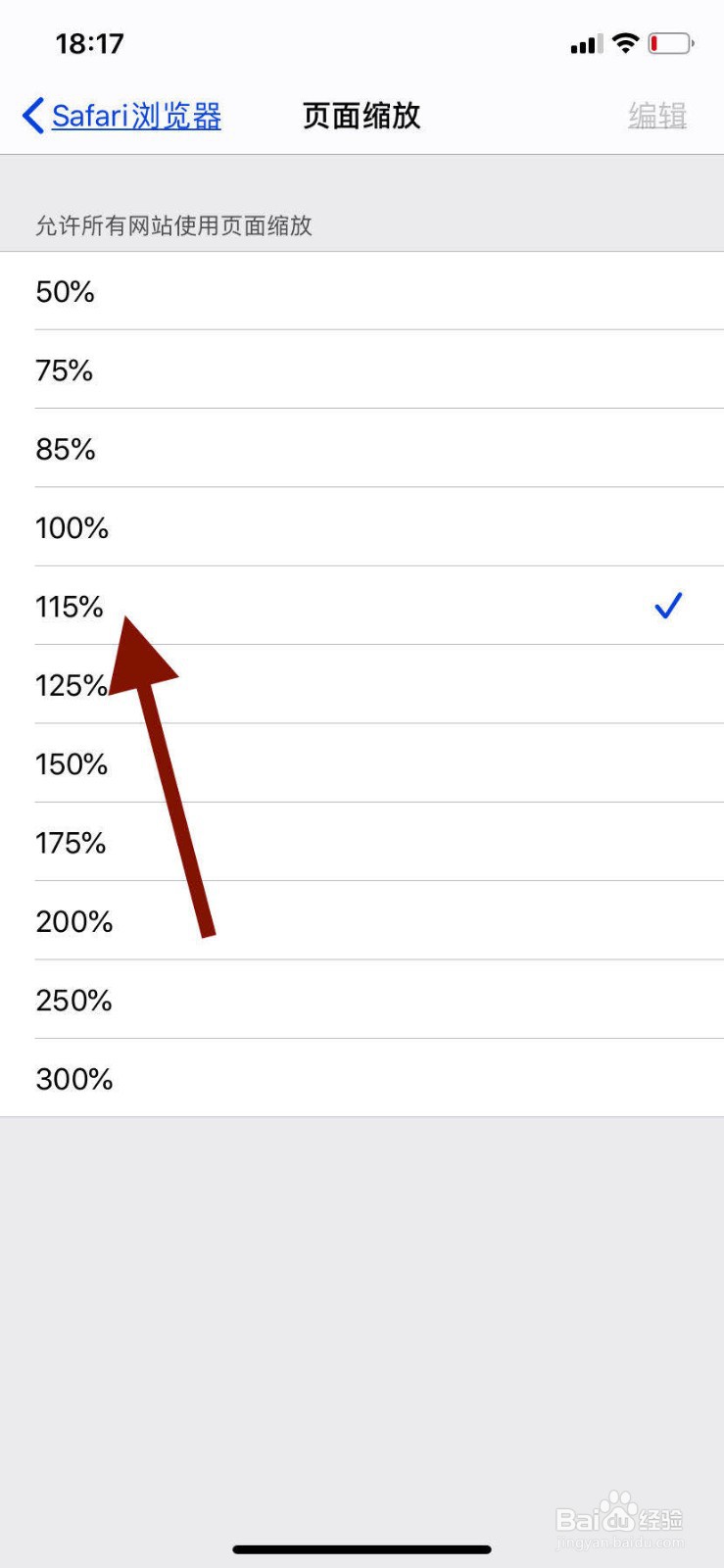
Task: Tap the Wi-Fi status icon
Action: point(625,43)
